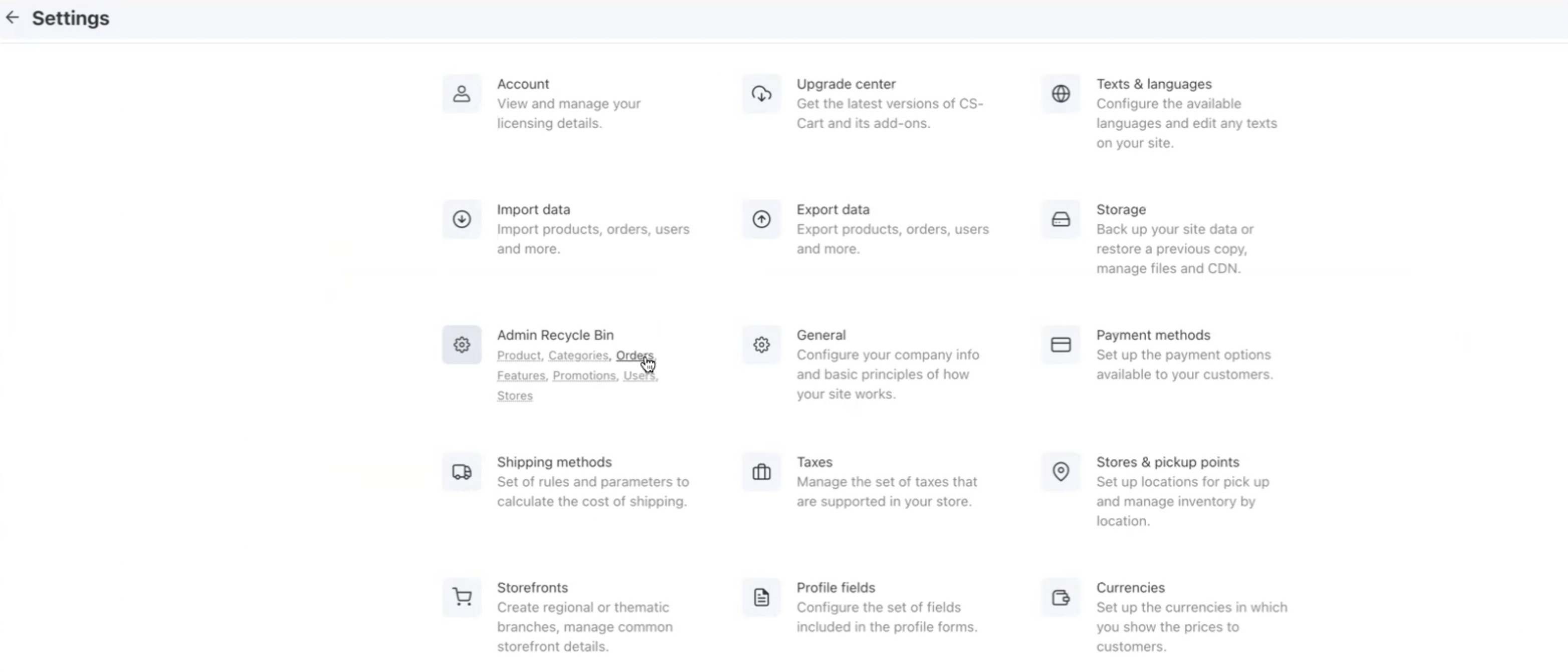Click the Import data down-arrow icon
Image resolution: width=1568 pixels, height=672 pixels.
461,219
